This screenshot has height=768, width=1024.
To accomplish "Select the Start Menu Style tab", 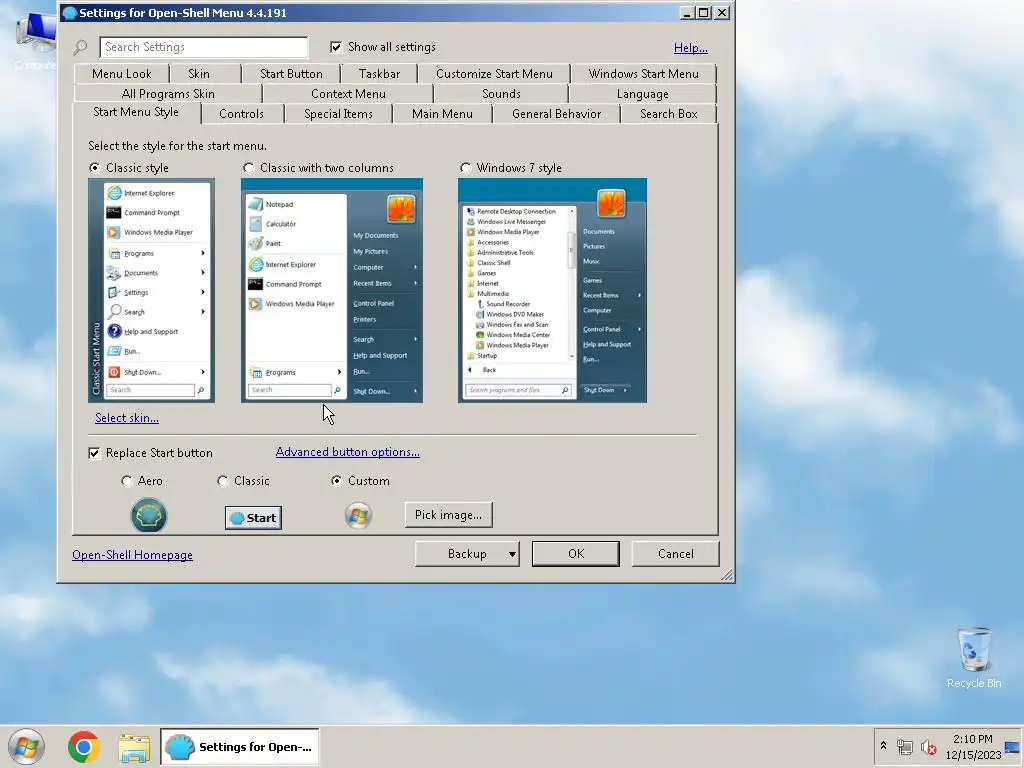I will tap(136, 112).
